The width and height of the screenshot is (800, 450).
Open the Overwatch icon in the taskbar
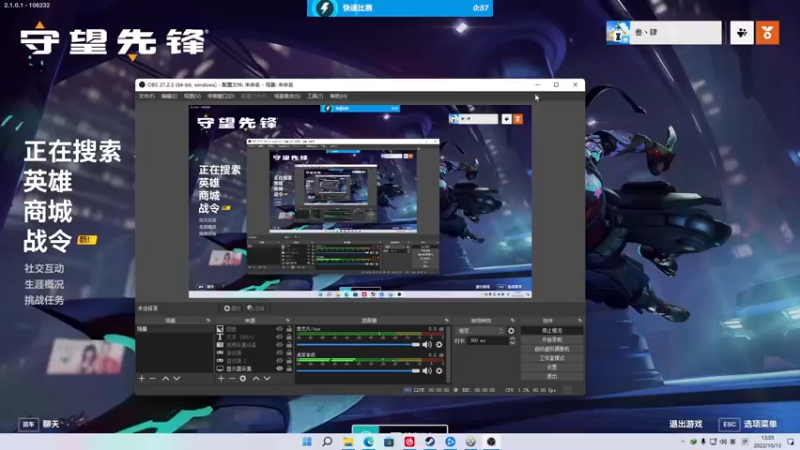[x=470, y=441]
